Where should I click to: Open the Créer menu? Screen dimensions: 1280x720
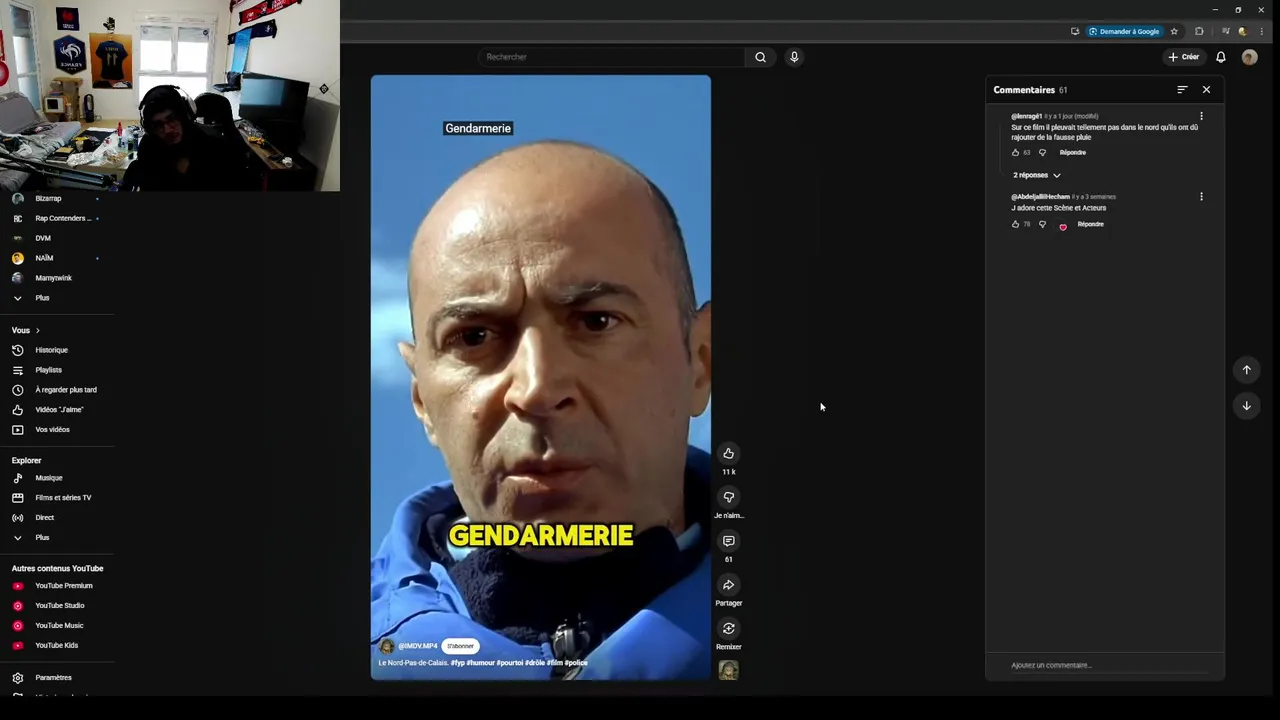(x=1183, y=57)
